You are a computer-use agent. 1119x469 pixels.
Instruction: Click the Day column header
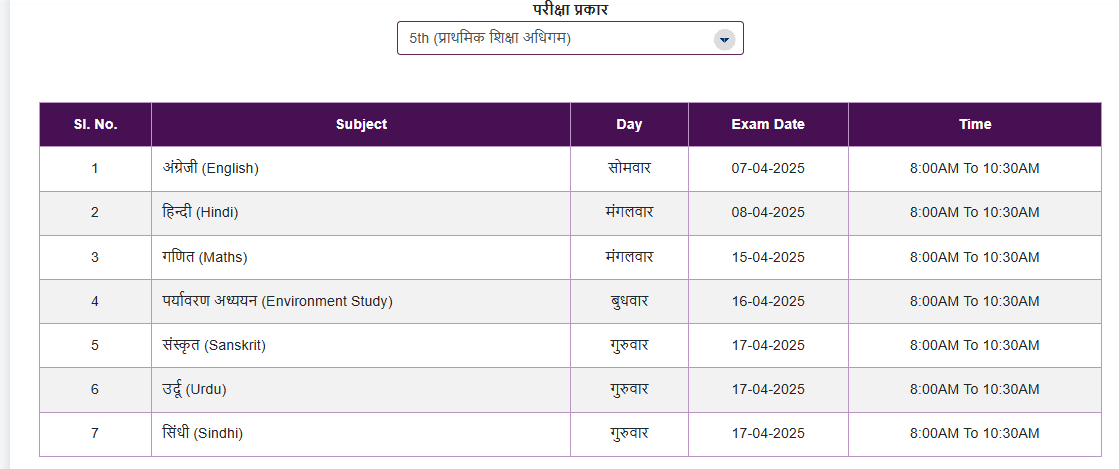pyautogui.click(x=629, y=125)
